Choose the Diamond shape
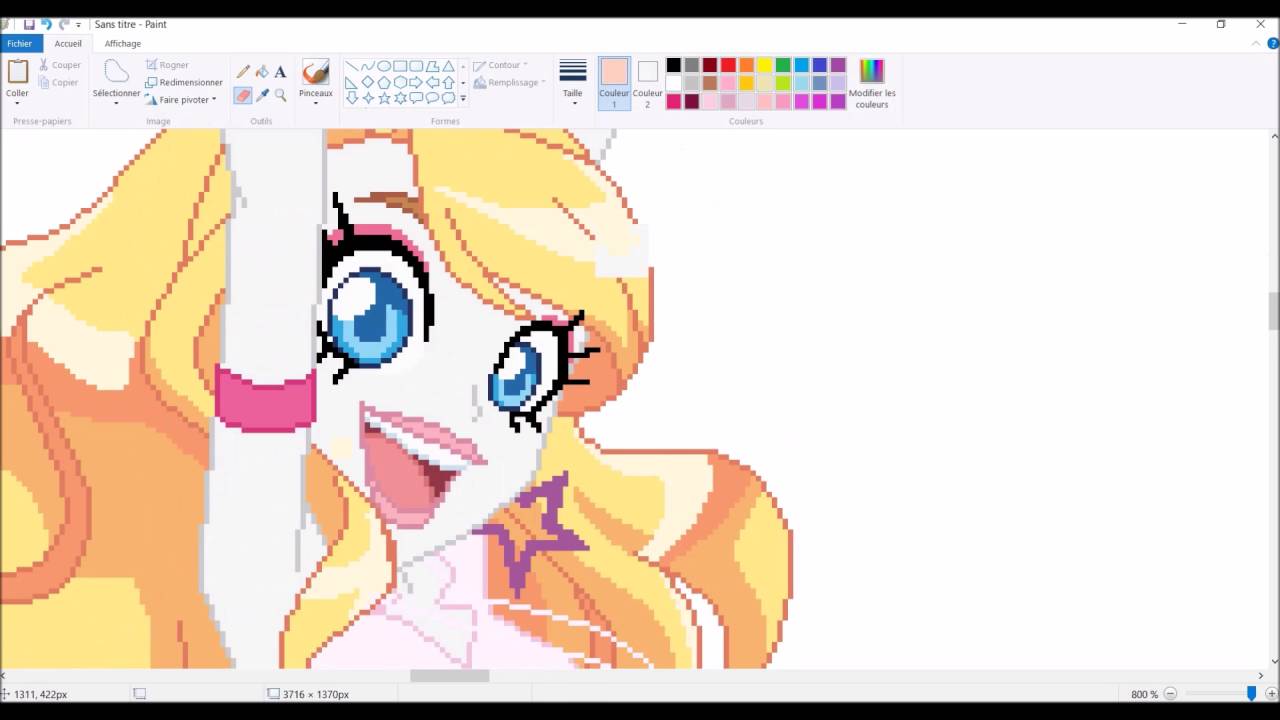This screenshot has width=1280, height=720. click(x=368, y=82)
